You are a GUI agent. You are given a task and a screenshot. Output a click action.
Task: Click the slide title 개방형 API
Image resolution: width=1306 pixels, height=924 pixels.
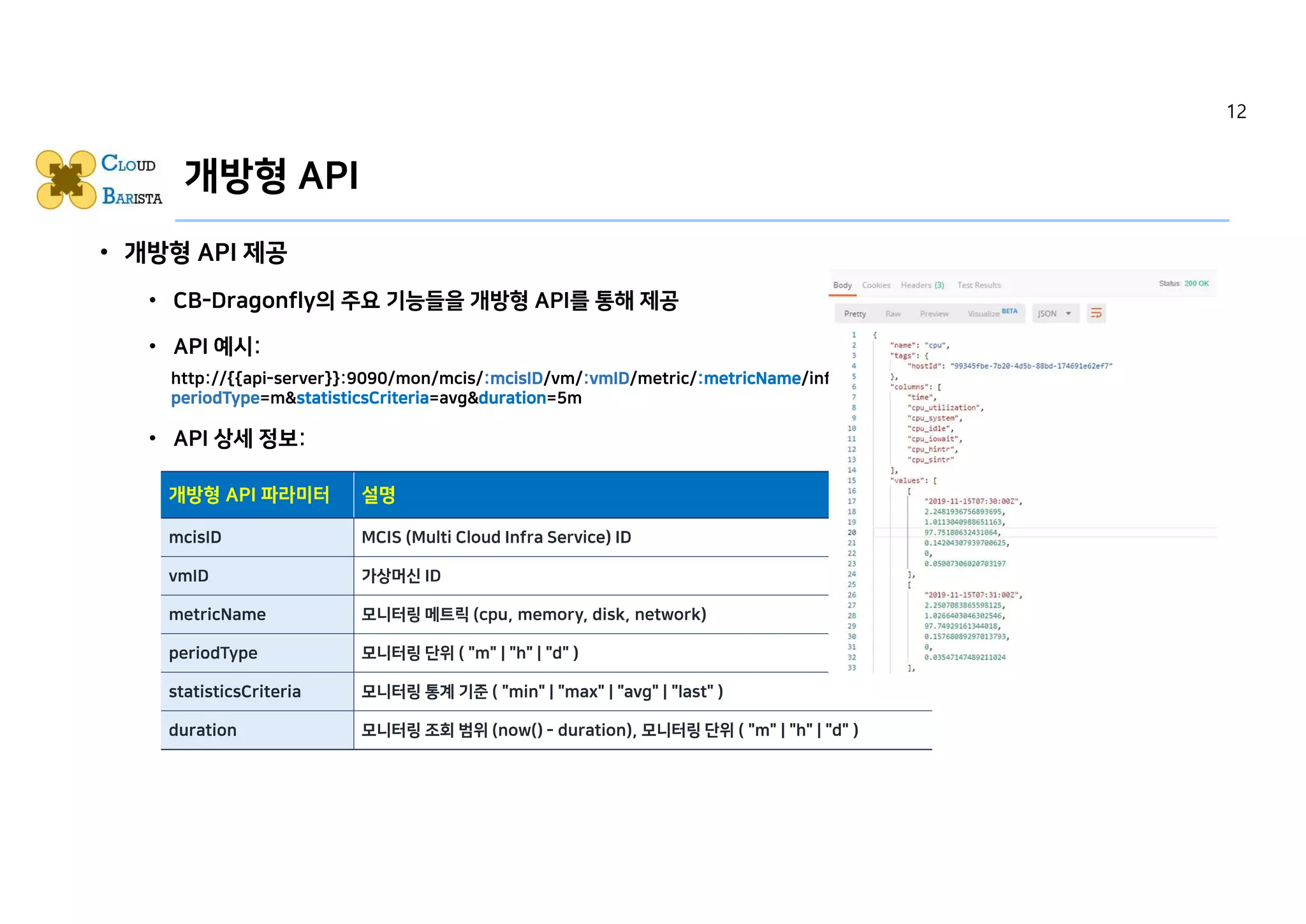coord(272,175)
